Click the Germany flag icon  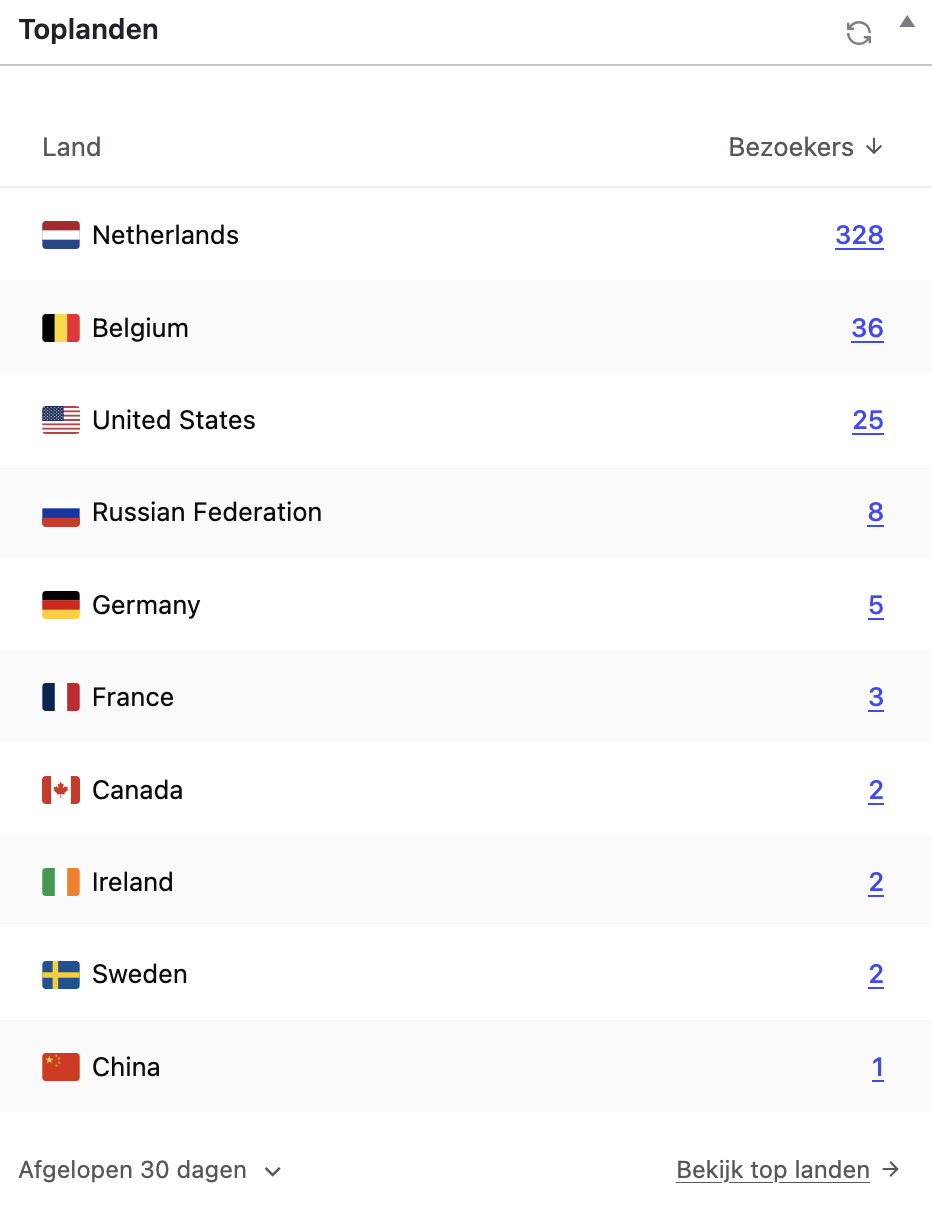point(61,605)
